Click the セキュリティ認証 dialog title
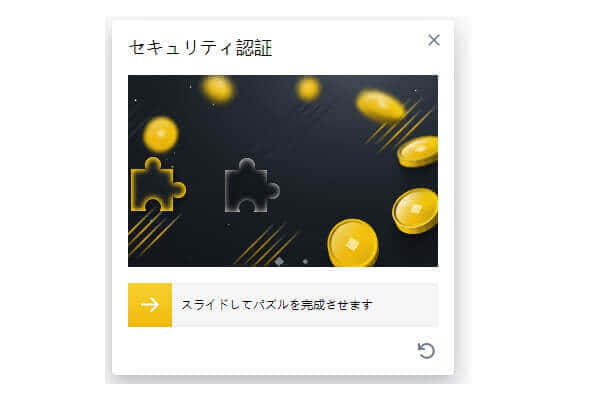The height and width of the screenshot is (400, 600). click(200, 48)
